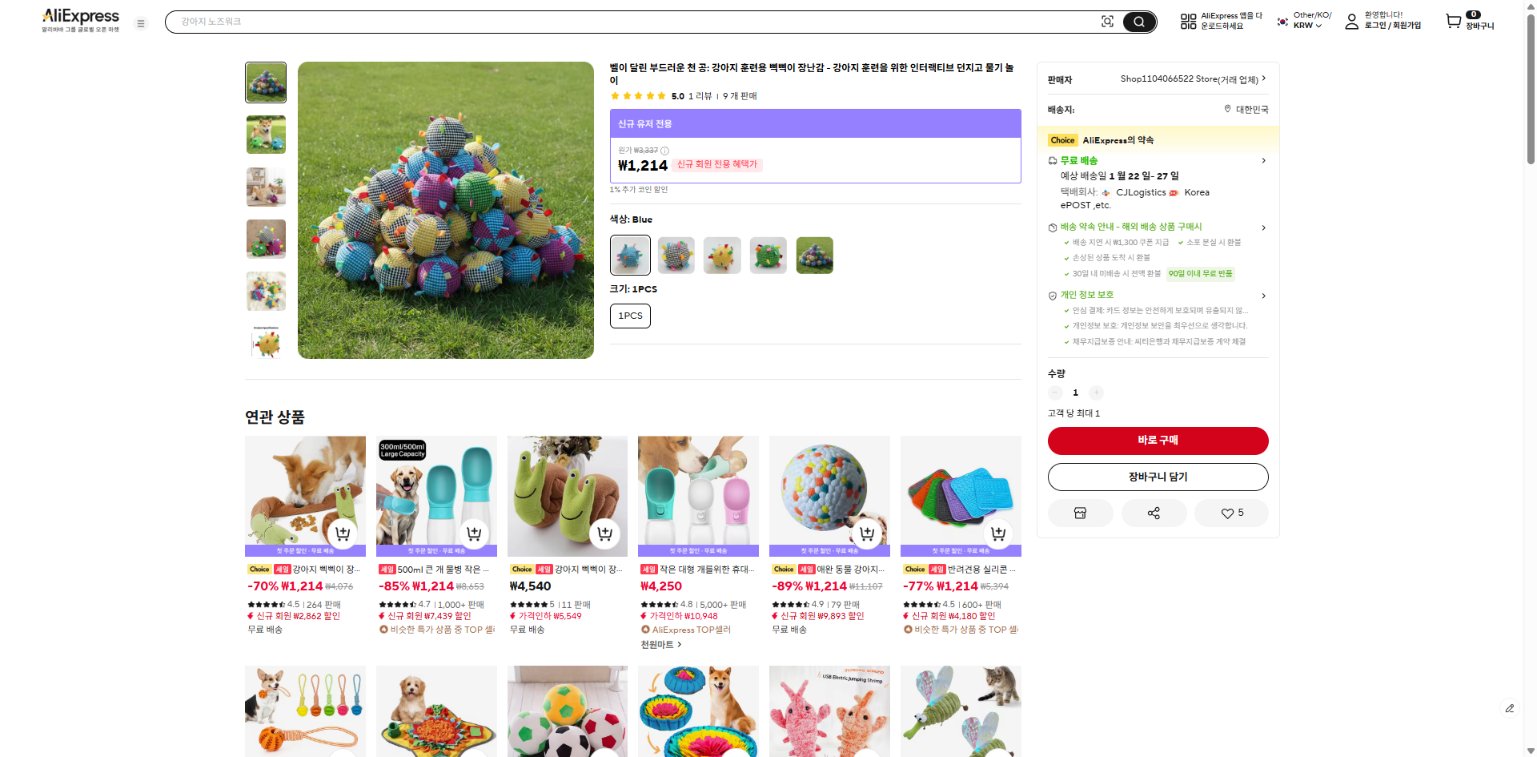Add the corgi snuffle toy to cart
The image size is (1537, 757).
(343, 534)
